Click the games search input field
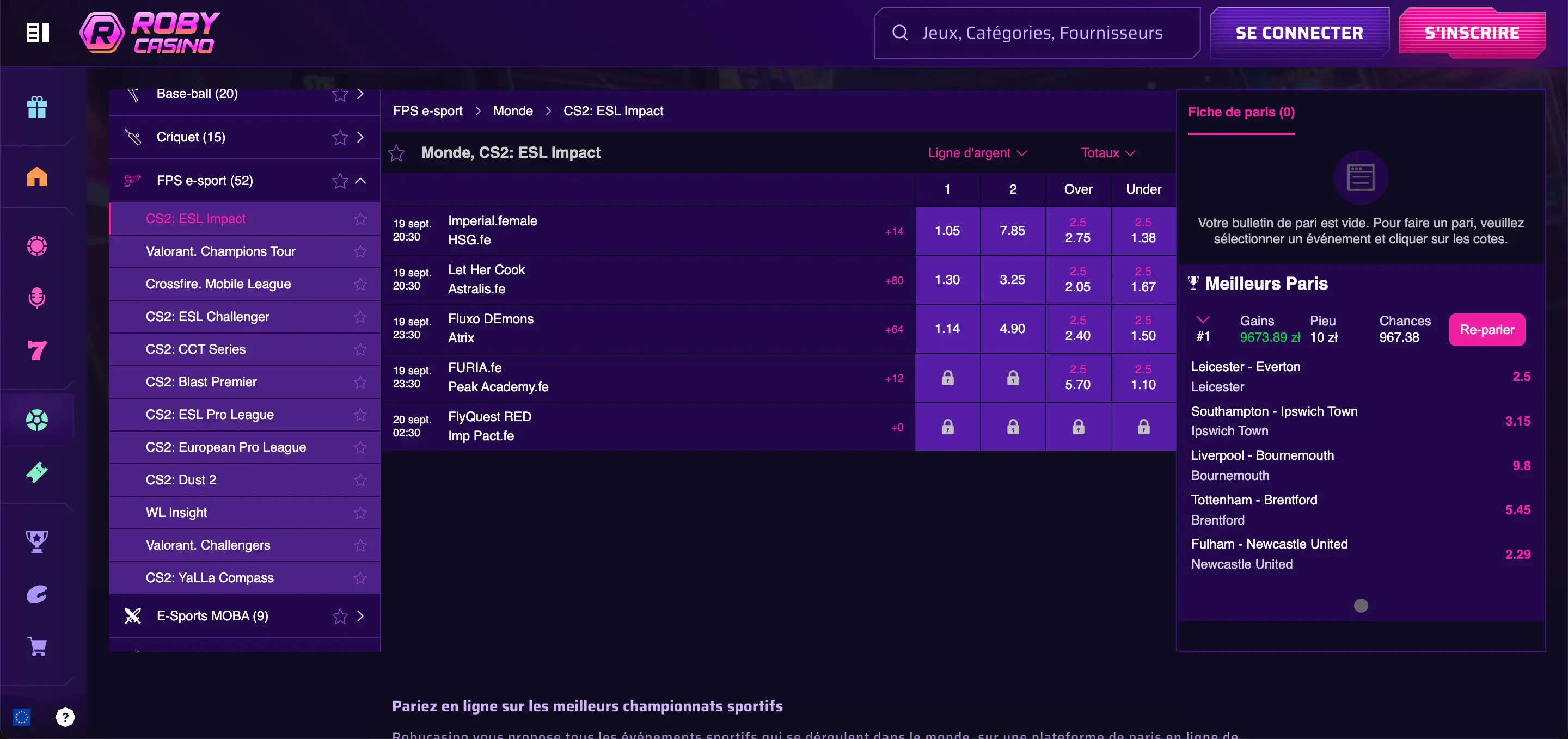This screenshot has width=1568, height=739. (x=1037, y=33)
